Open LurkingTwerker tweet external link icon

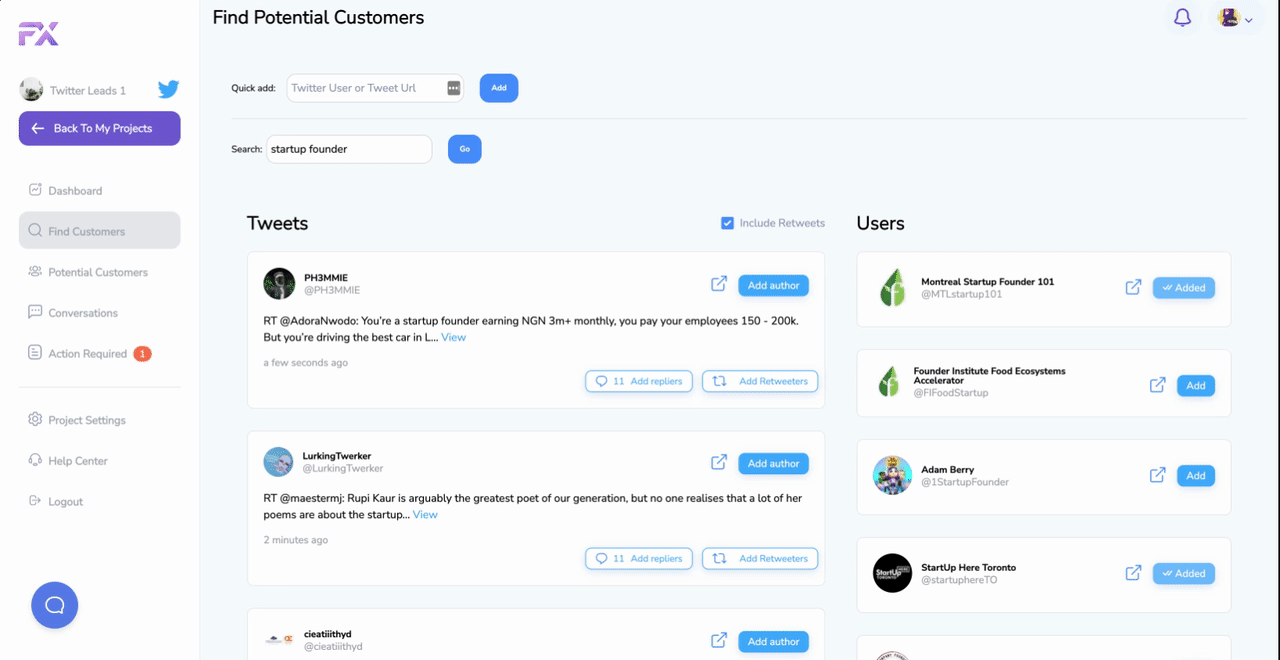coord(719,463)
